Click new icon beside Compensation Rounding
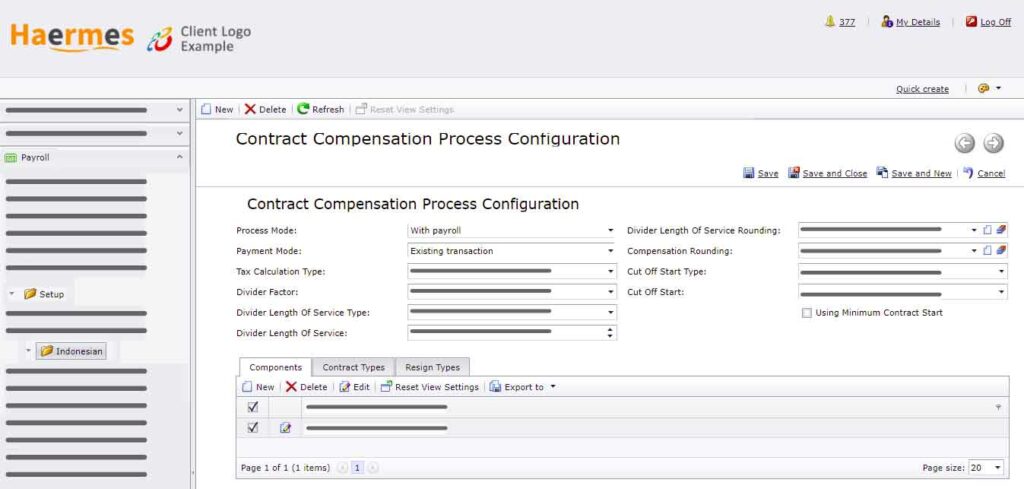Viewport: 1024px width, 489px height. click(x=987, y=251)
